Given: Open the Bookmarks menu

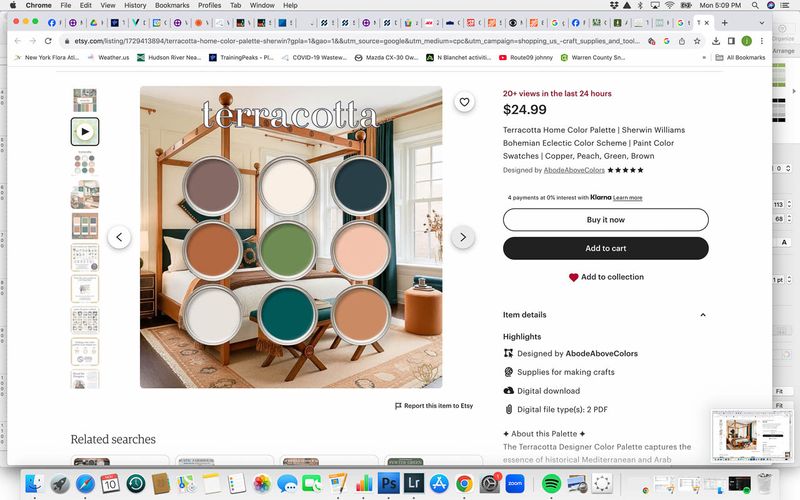Looking at the screenshot, I should point(172,5).
